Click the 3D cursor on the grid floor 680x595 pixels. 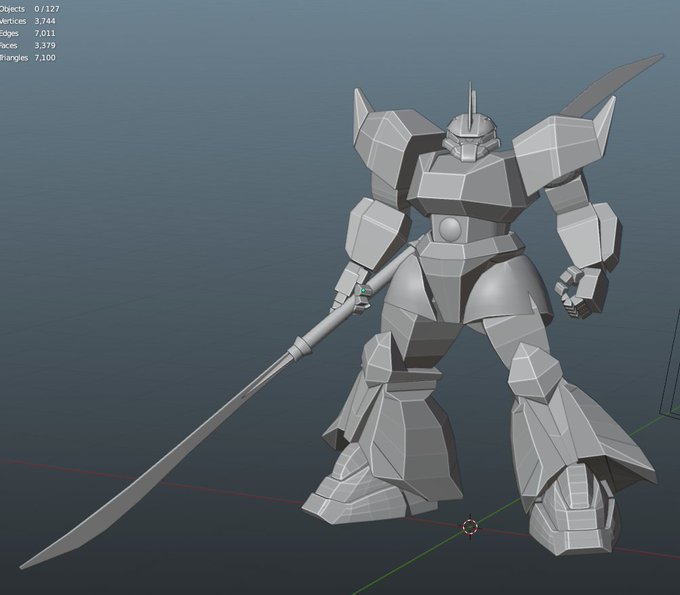470,526
